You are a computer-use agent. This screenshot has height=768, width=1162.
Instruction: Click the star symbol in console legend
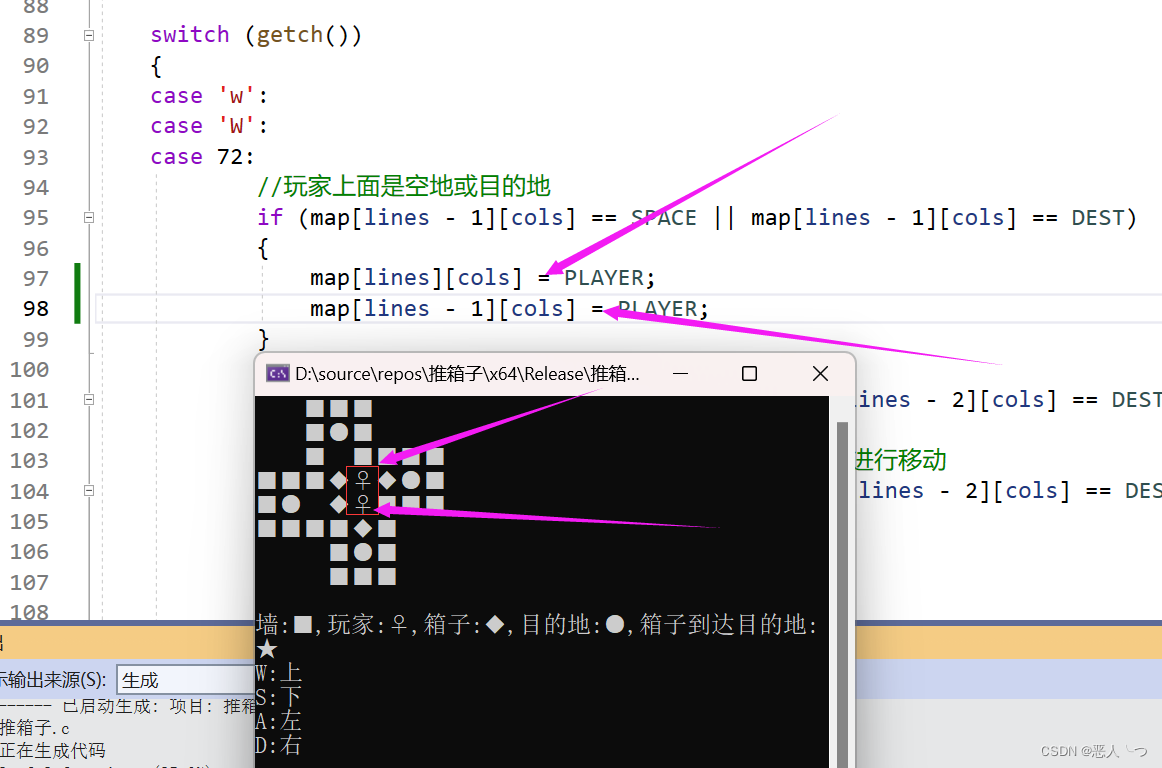click(x=267, y=649)
